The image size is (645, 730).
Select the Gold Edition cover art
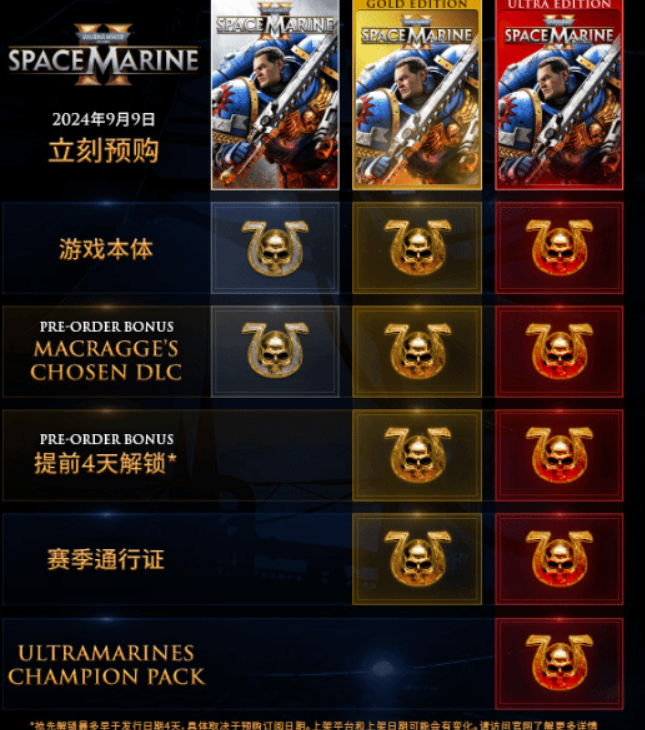click(x=417, y=95)
